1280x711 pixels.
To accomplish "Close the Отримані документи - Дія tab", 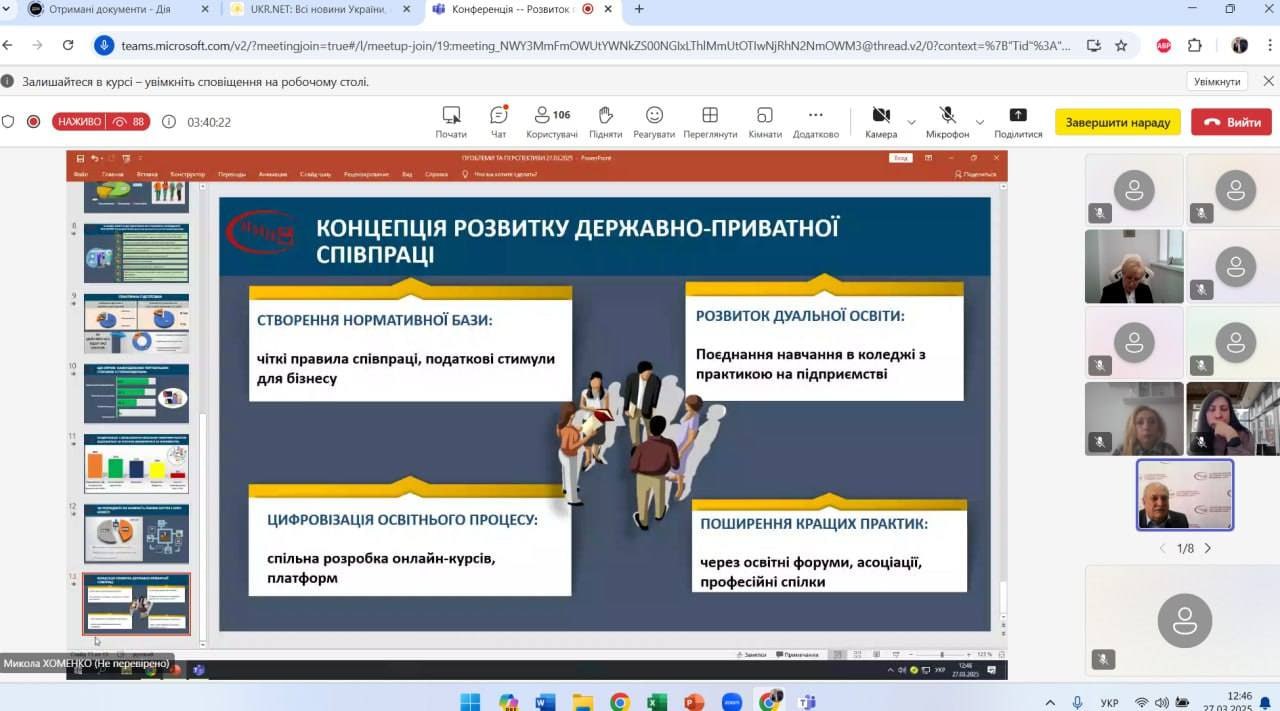I will point(204,9).
